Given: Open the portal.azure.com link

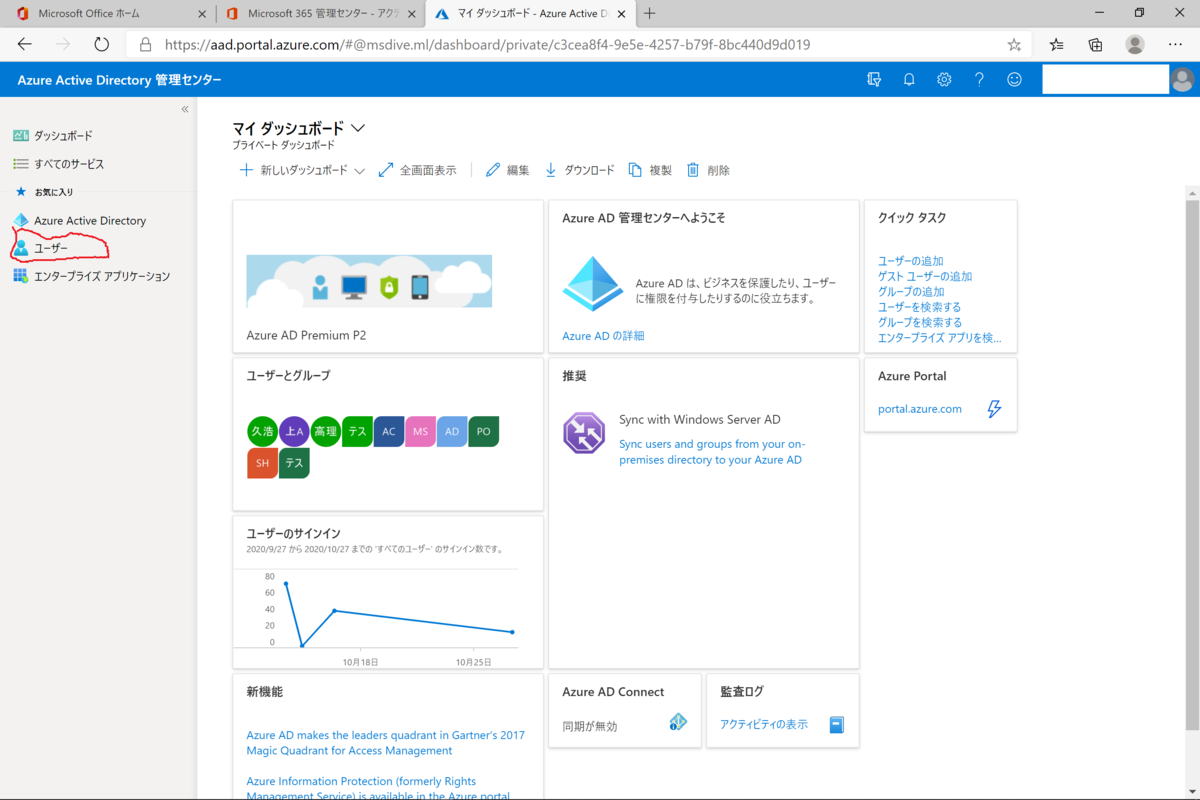Looking at the screenshot, I should pos(920,409).
